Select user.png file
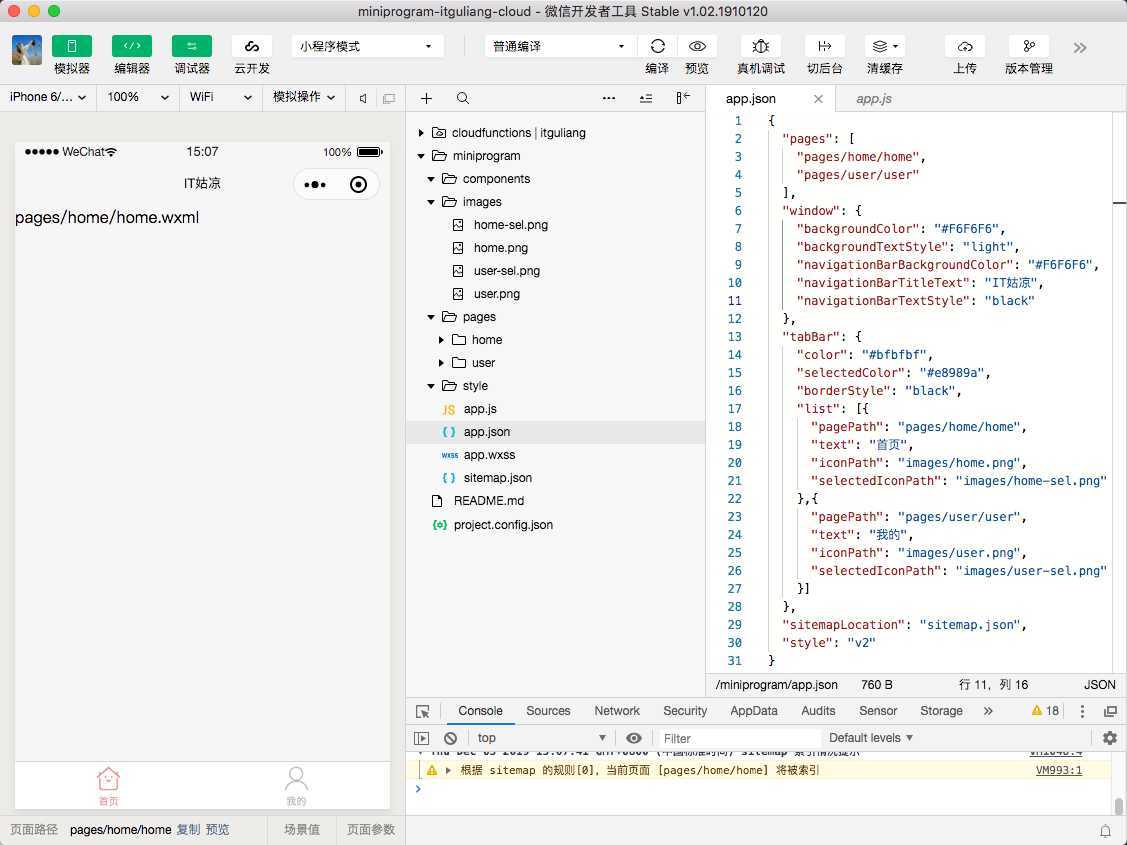Screen dimensions: 1127x845 [x=497, y=294]
